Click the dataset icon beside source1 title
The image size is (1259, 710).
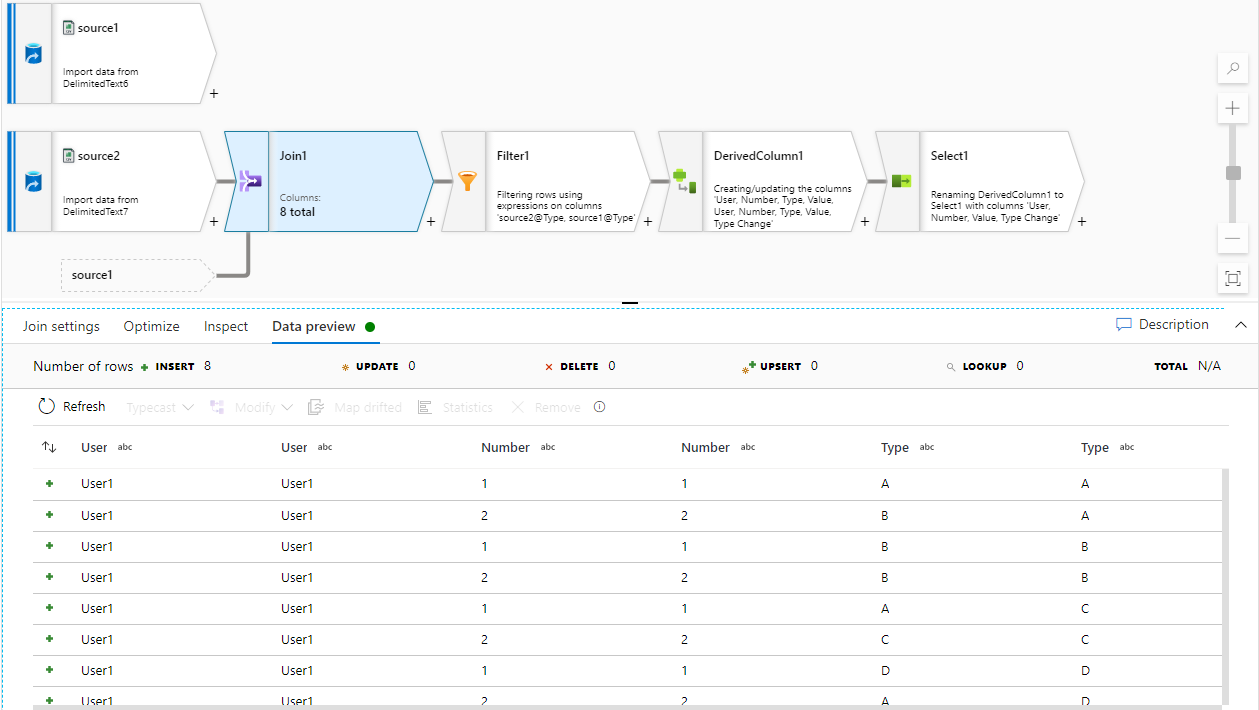coord(68,28)
